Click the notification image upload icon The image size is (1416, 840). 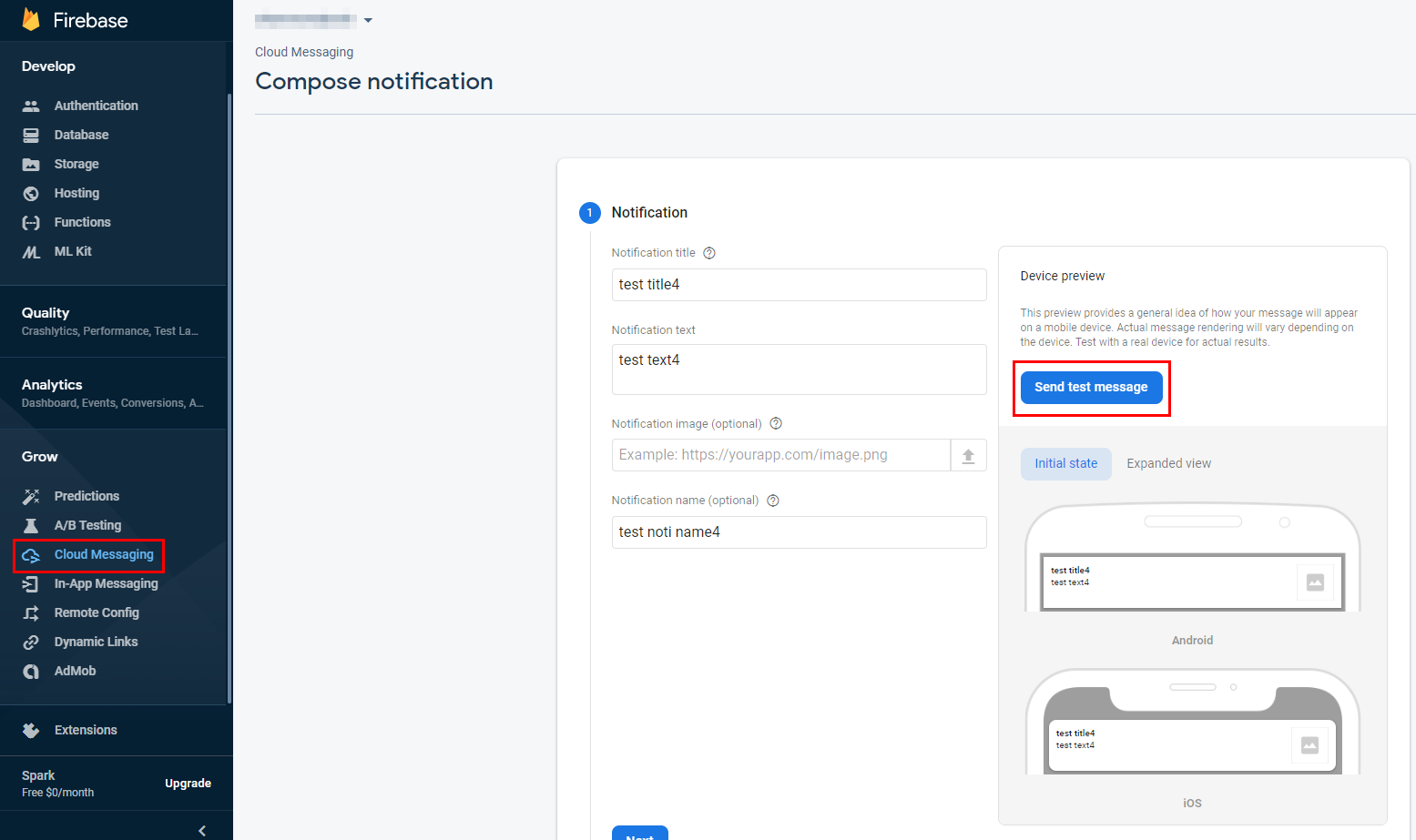[968, 455]
